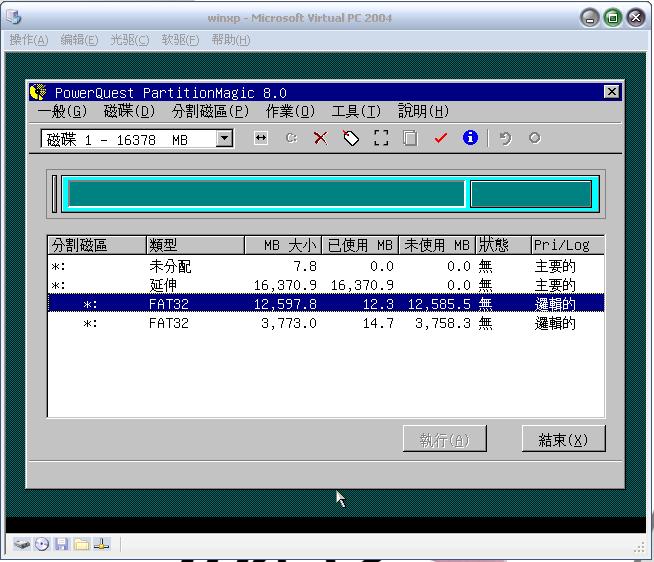Screen dimensions: 654x562
Task: Click the floppy disk status bar icon
Action: pyautogui.click(x=61, y=544)
